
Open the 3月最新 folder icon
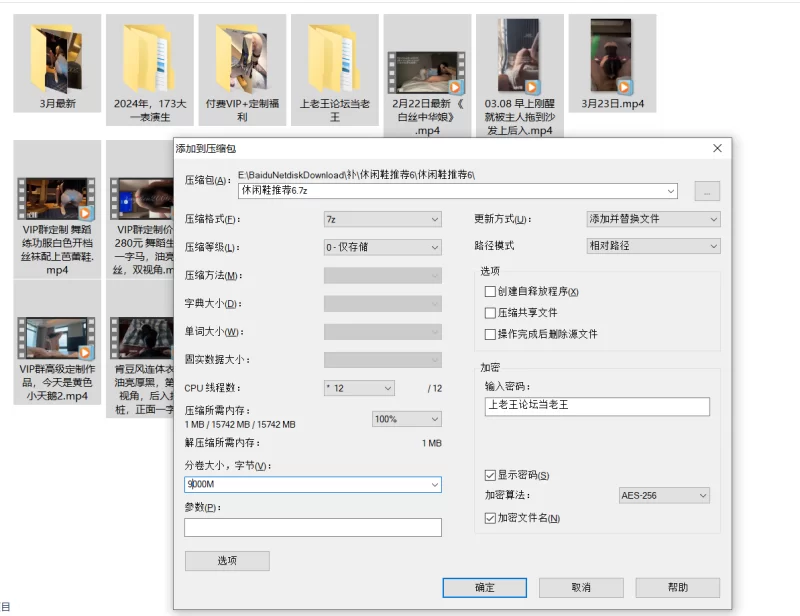[57, 58]
